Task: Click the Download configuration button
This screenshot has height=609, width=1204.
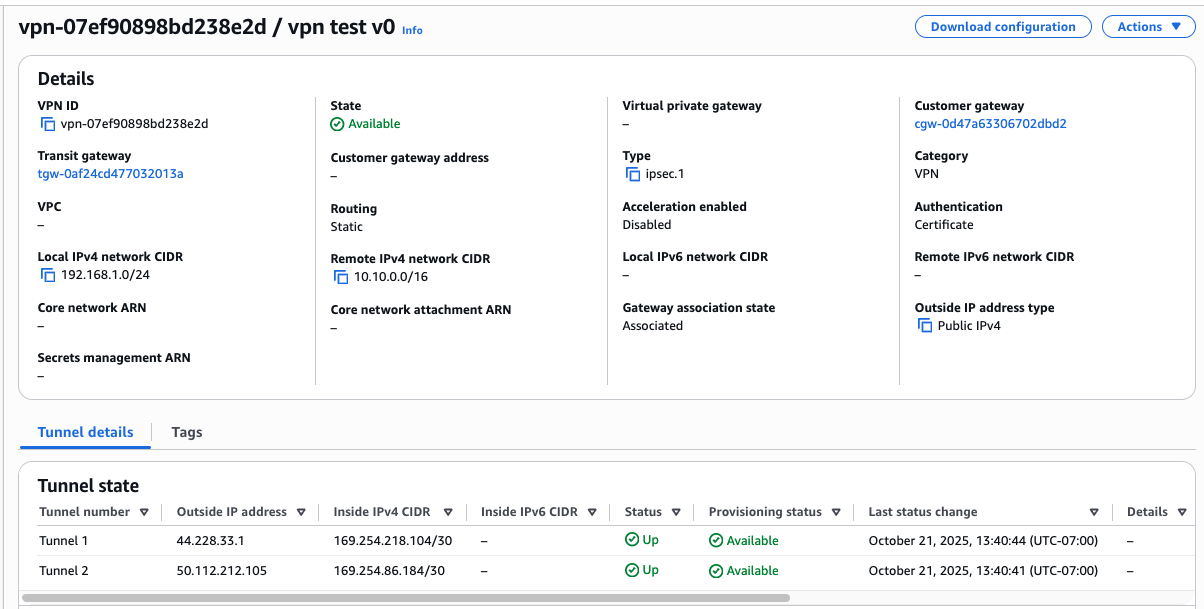Action: pos(1003,27)
